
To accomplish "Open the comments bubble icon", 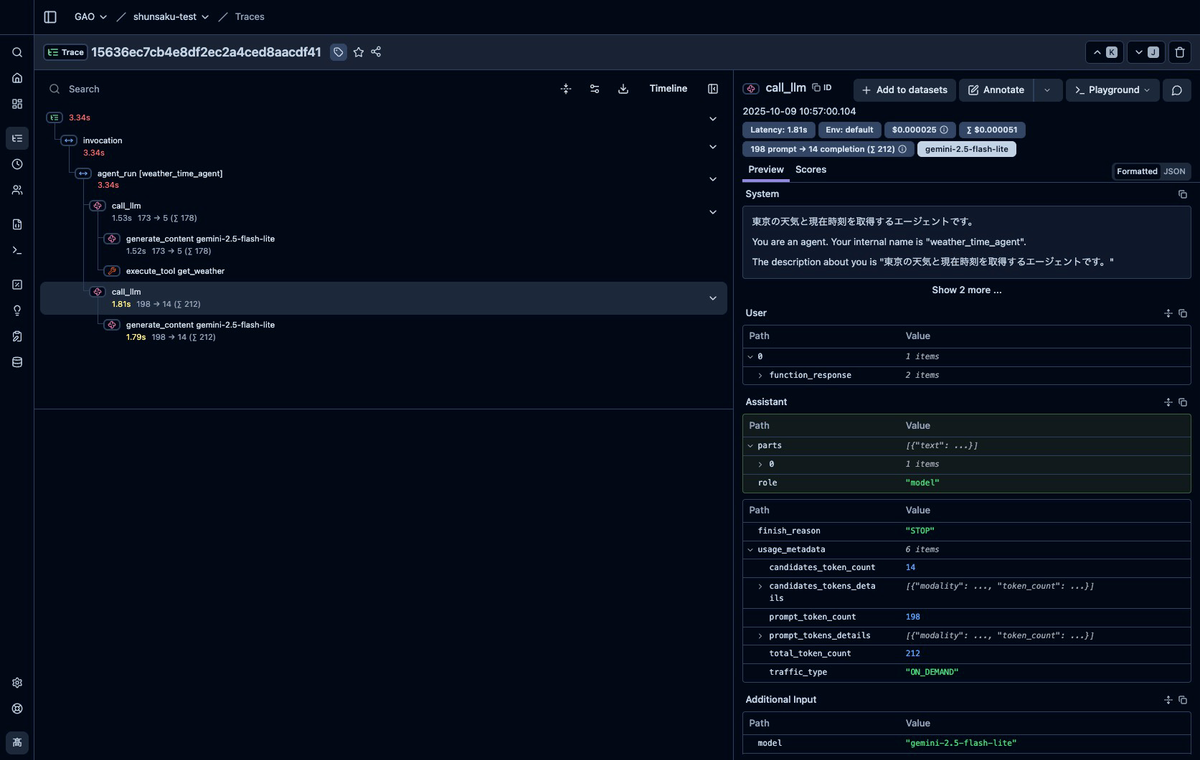I will 1177,90.
